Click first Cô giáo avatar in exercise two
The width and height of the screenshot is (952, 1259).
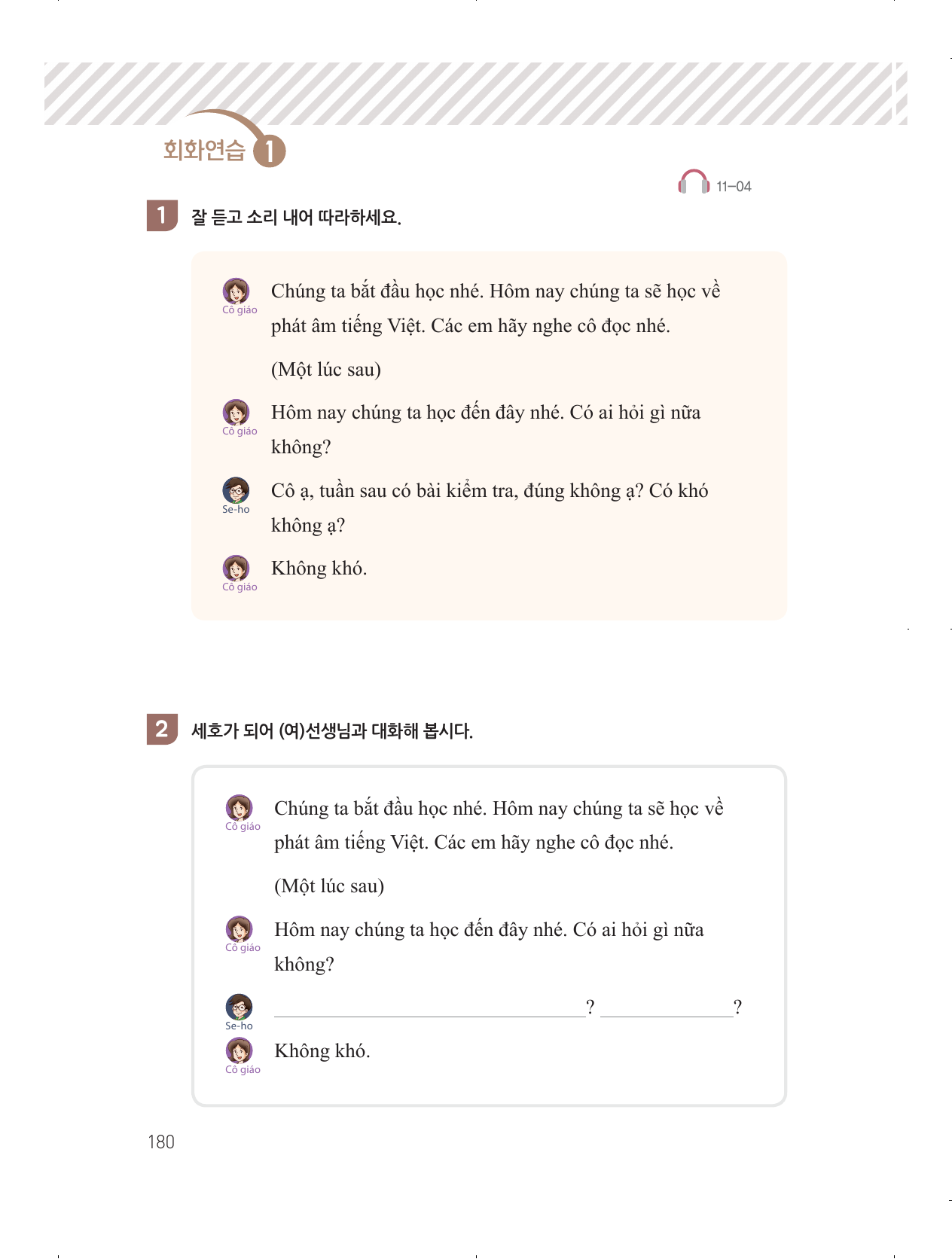239,808
